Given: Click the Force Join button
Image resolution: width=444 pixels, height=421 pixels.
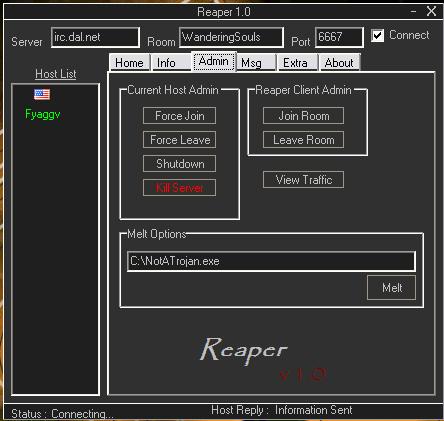Looking at the screenshot, I should (x=179, y=116).
